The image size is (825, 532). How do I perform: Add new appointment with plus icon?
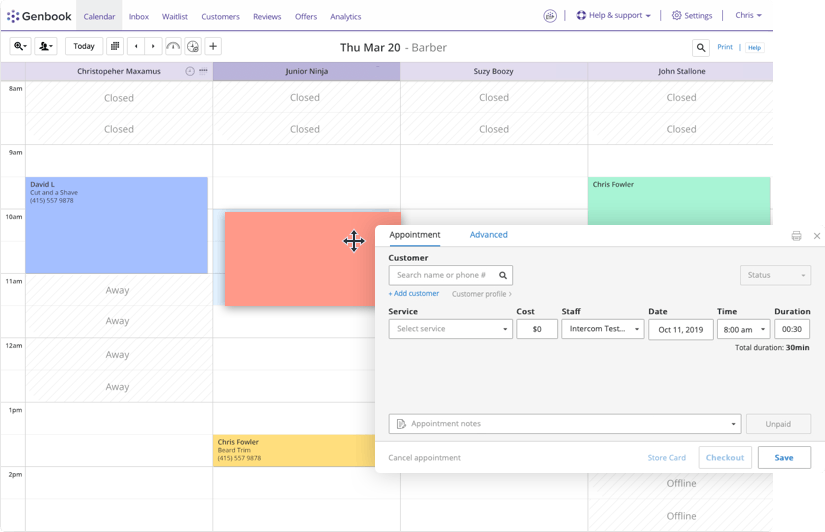tap(213, 46)
